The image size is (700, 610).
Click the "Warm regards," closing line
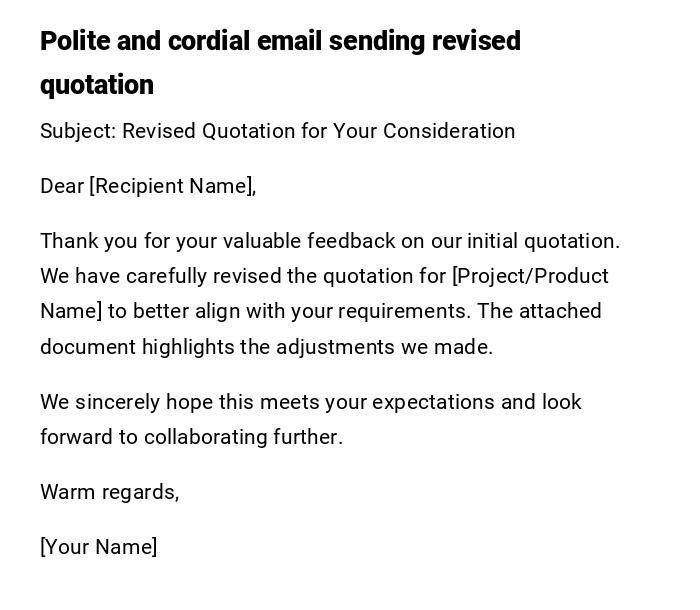(x=109, y=492)
